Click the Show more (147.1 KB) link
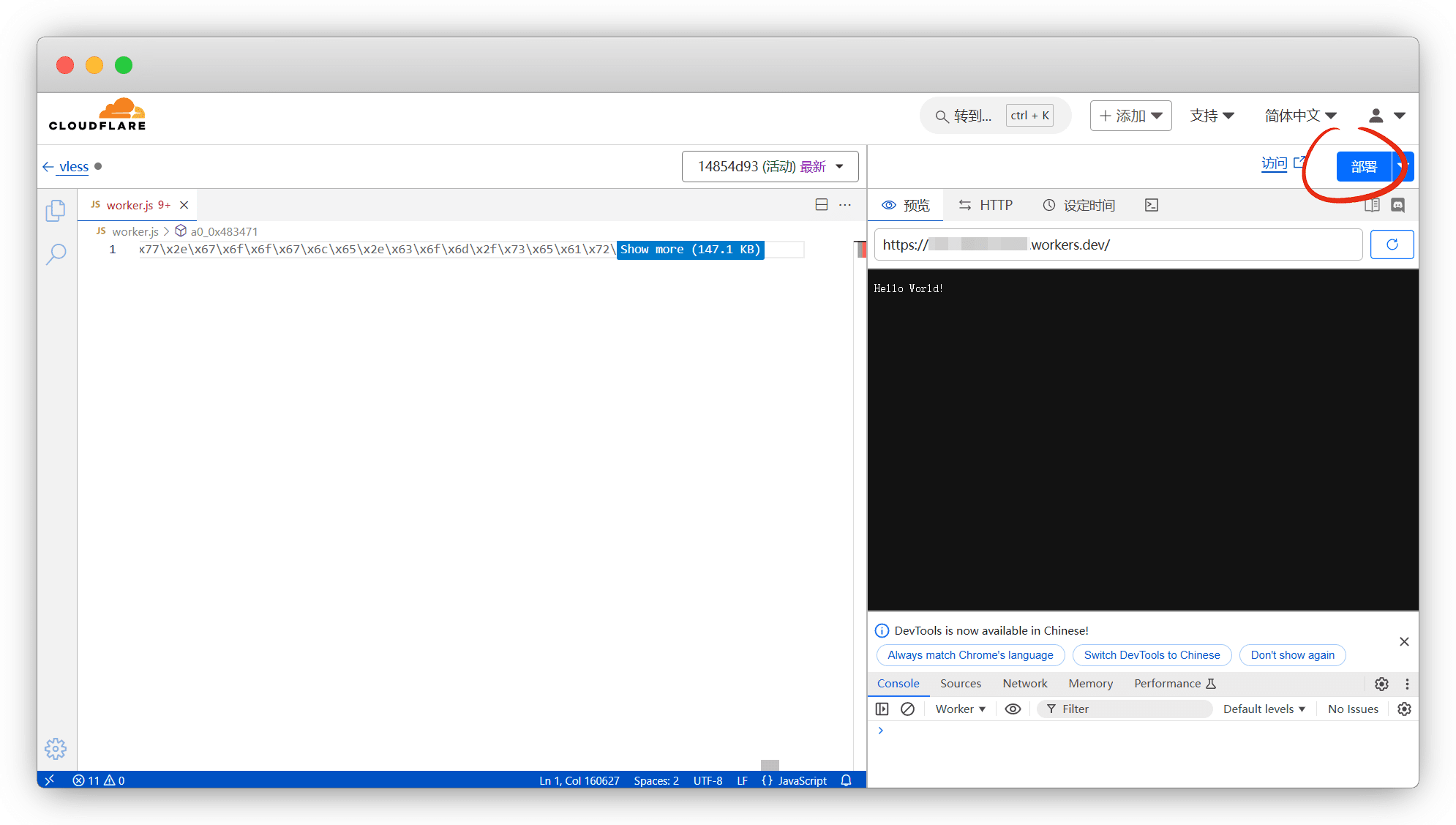This screenshot has height=825, width=1456. [x=690, y=250]
